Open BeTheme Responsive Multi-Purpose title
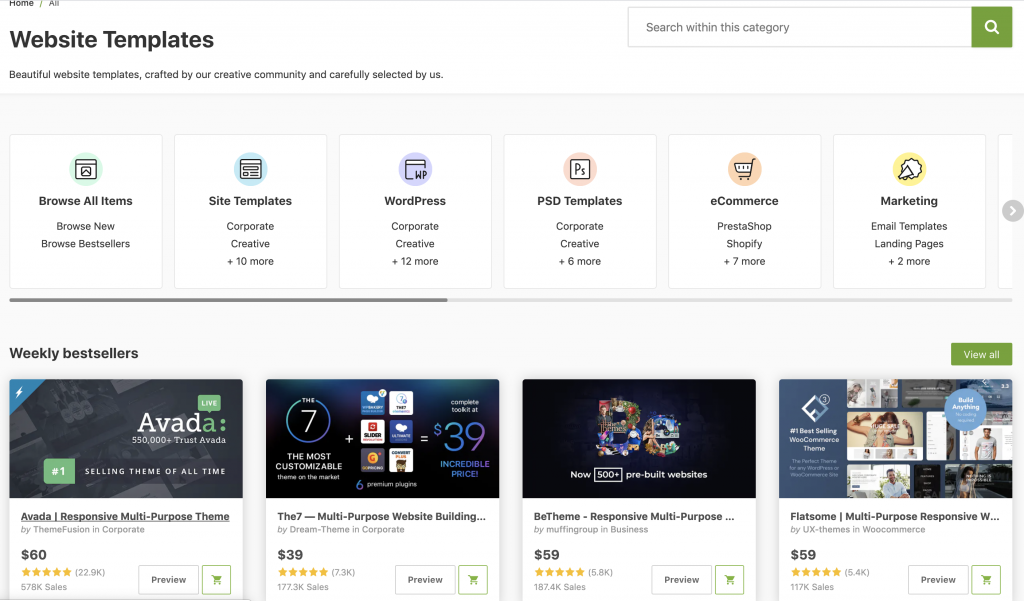The height and width of the screenshot is (601, 1024). 634,516
